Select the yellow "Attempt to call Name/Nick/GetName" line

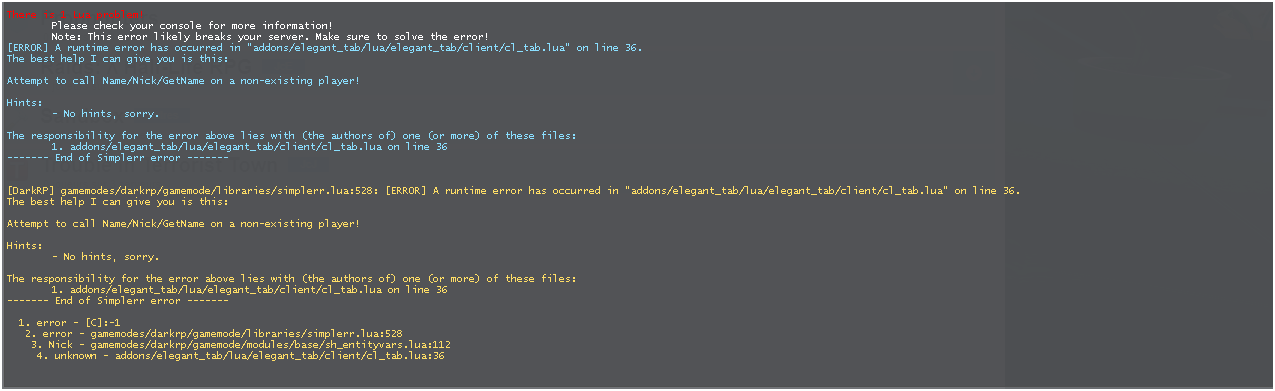(183, 223)
